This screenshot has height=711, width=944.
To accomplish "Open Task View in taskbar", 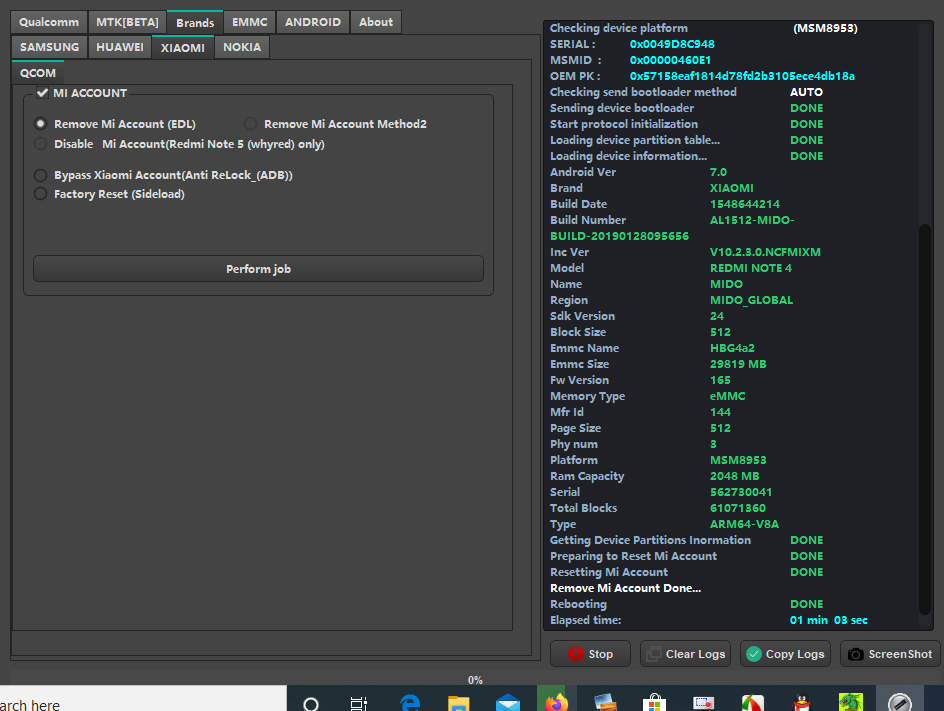I will 359,704.
